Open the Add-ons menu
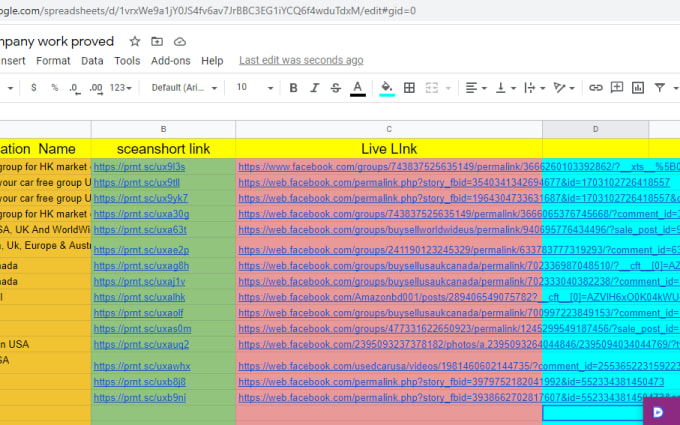The image size is (680, 425). point(170,61)
